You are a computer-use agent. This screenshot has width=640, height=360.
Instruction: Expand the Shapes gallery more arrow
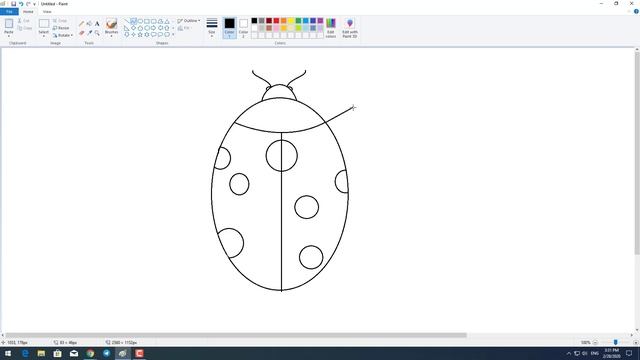point(173,34)
